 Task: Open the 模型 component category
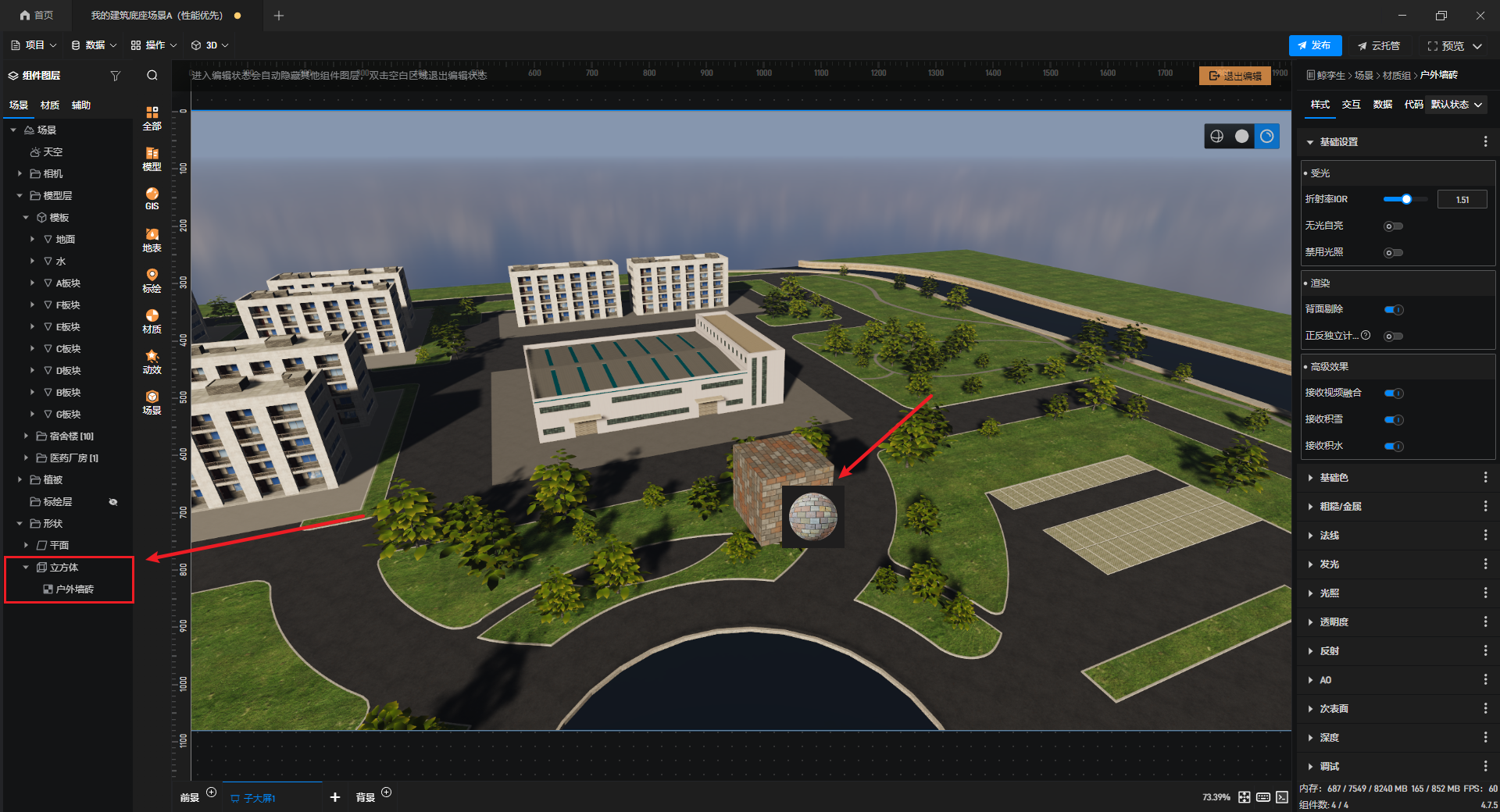pyautogui.click(x=152, y=159)
